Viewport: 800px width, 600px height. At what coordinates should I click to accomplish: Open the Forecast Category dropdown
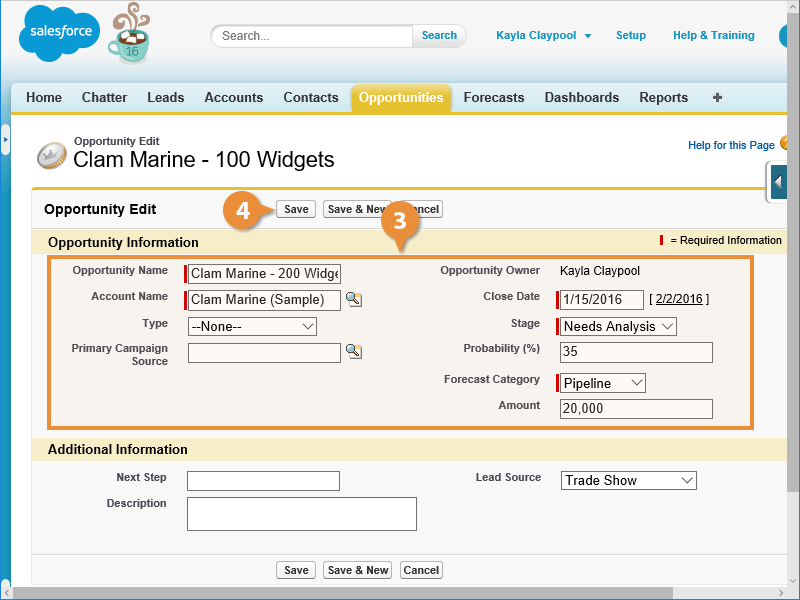pyautogui.click(x=603, y=383)
